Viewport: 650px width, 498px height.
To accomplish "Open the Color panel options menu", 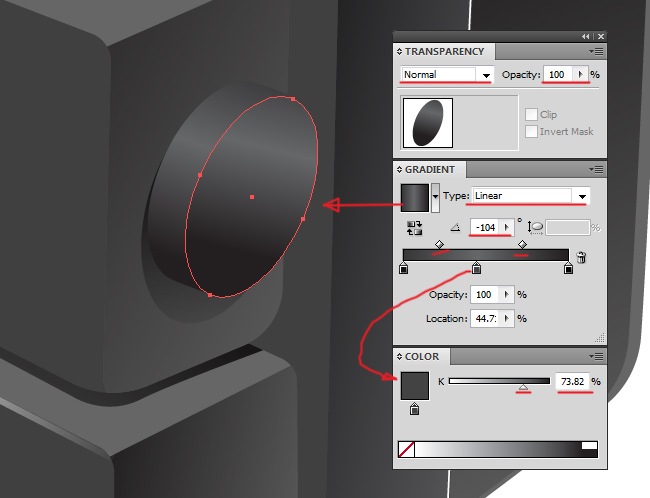I will [596, 357].
